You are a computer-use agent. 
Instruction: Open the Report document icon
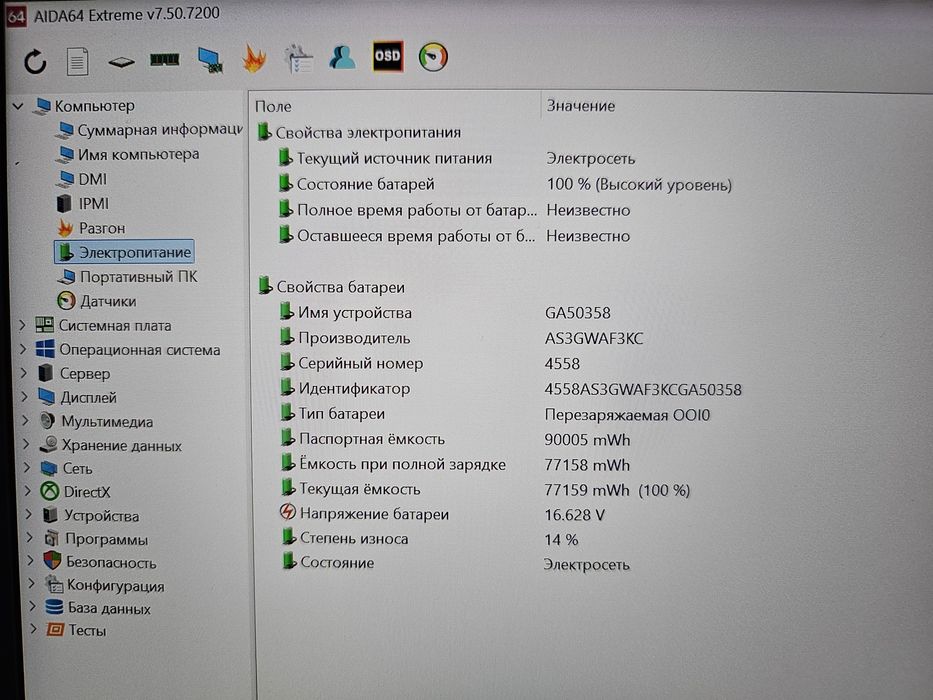(x=77, y=61)
